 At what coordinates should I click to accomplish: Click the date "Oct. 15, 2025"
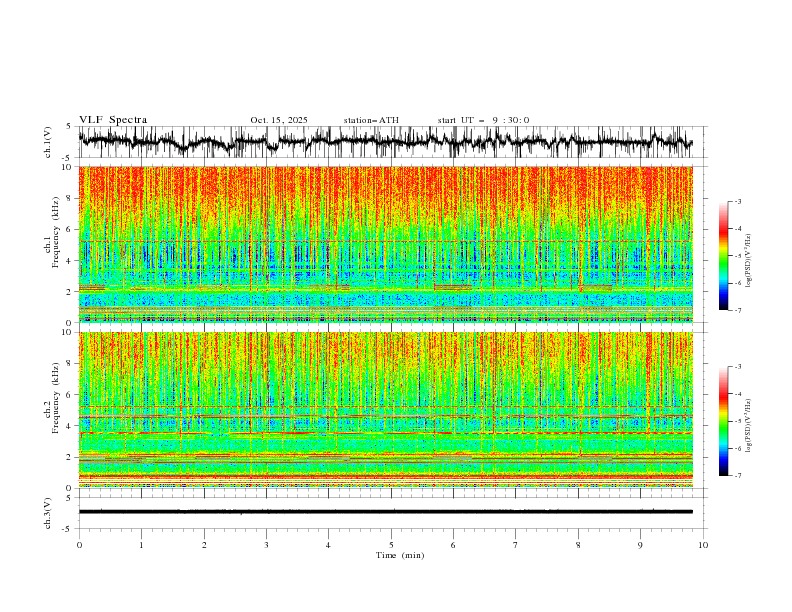279,120
